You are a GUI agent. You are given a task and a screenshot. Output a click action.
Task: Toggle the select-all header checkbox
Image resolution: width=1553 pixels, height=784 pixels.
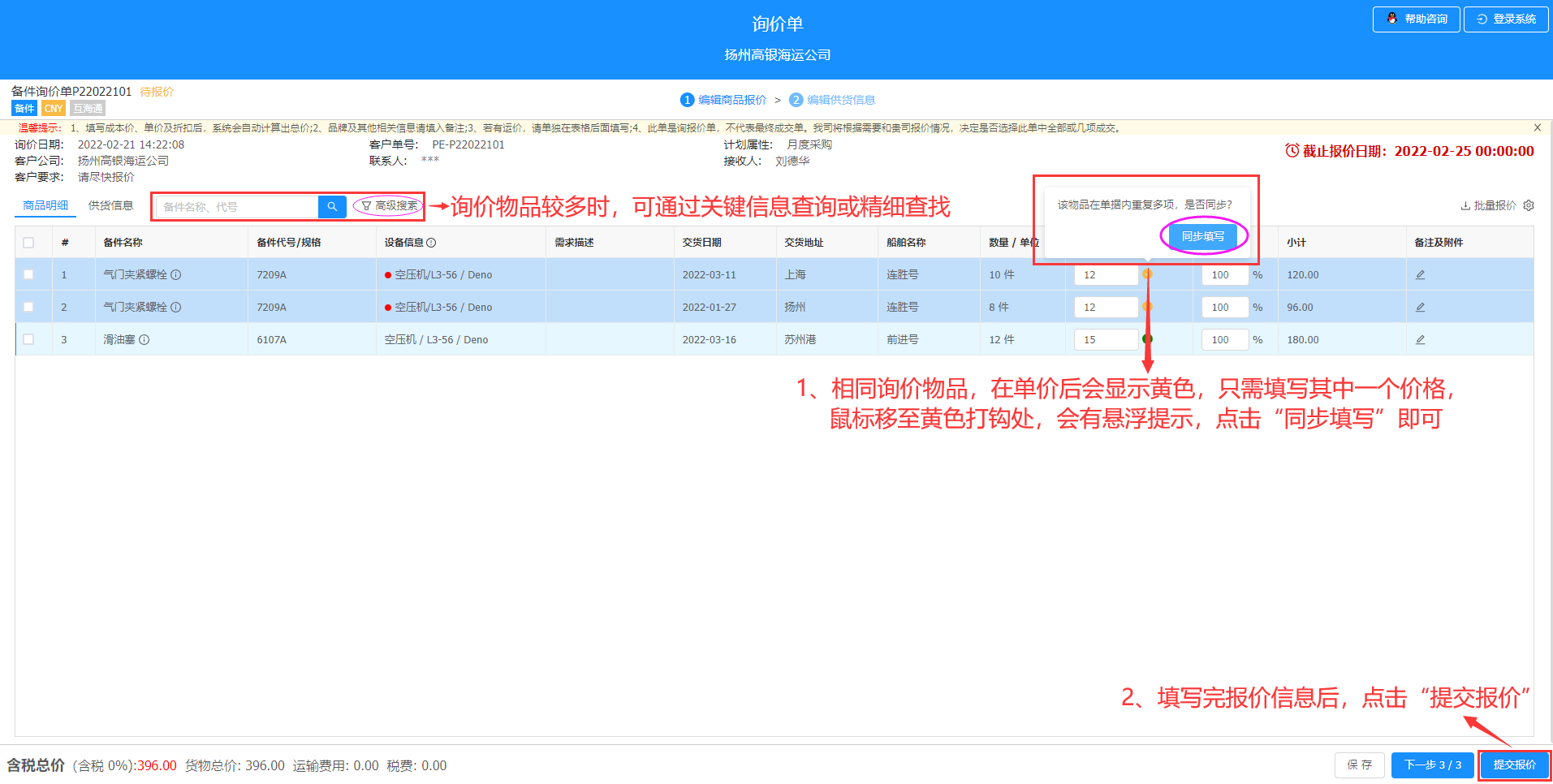[28, 243]
